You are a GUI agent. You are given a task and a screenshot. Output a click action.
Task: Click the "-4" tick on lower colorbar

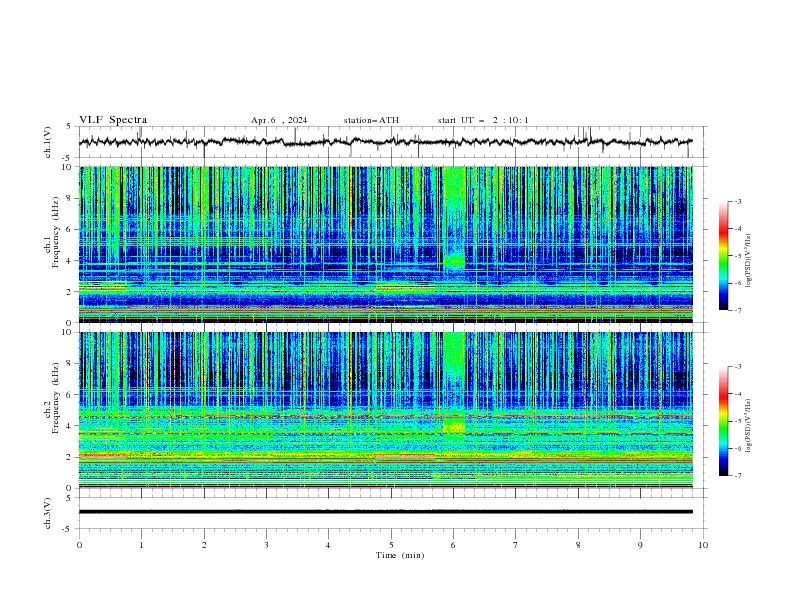point(738,394)
